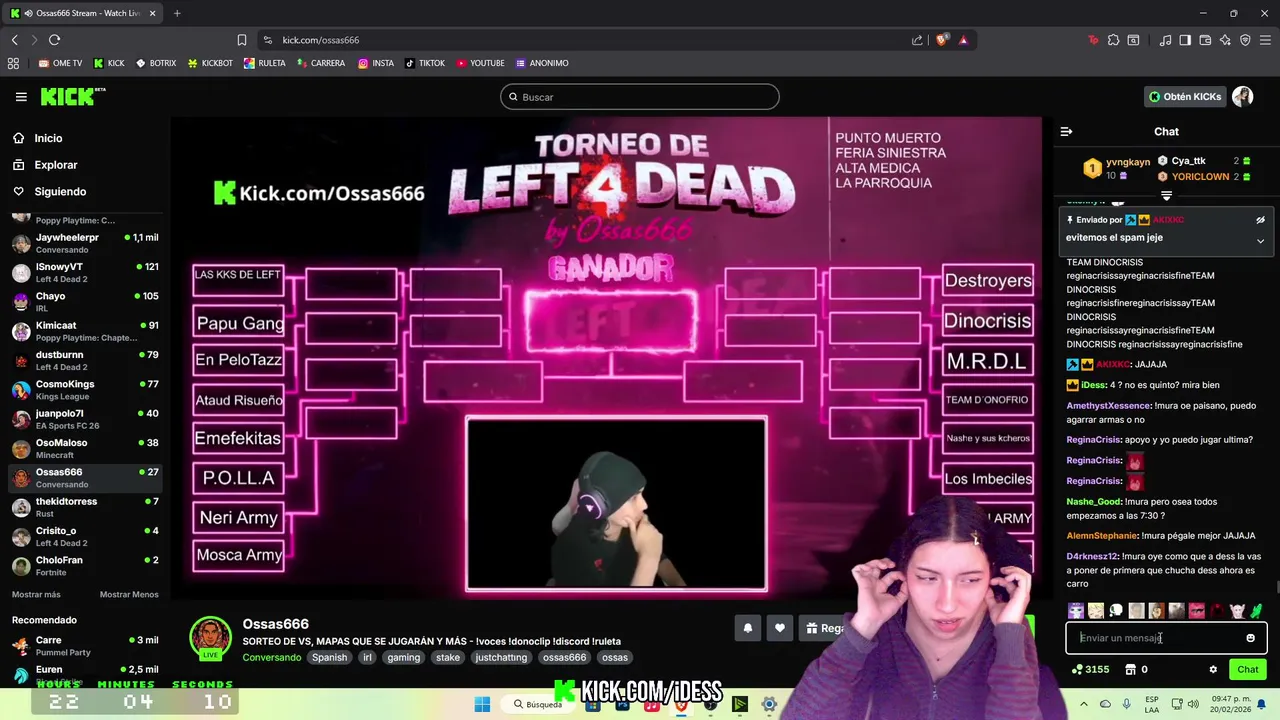Click the 'gaming' stream tag
1280x720 pixels.
coord(404,657)
